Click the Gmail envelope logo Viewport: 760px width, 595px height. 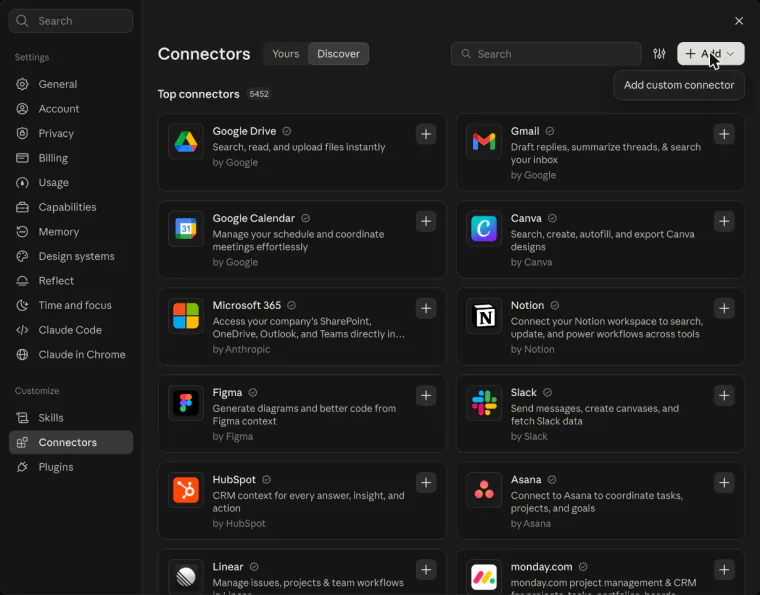click(484, 141)
